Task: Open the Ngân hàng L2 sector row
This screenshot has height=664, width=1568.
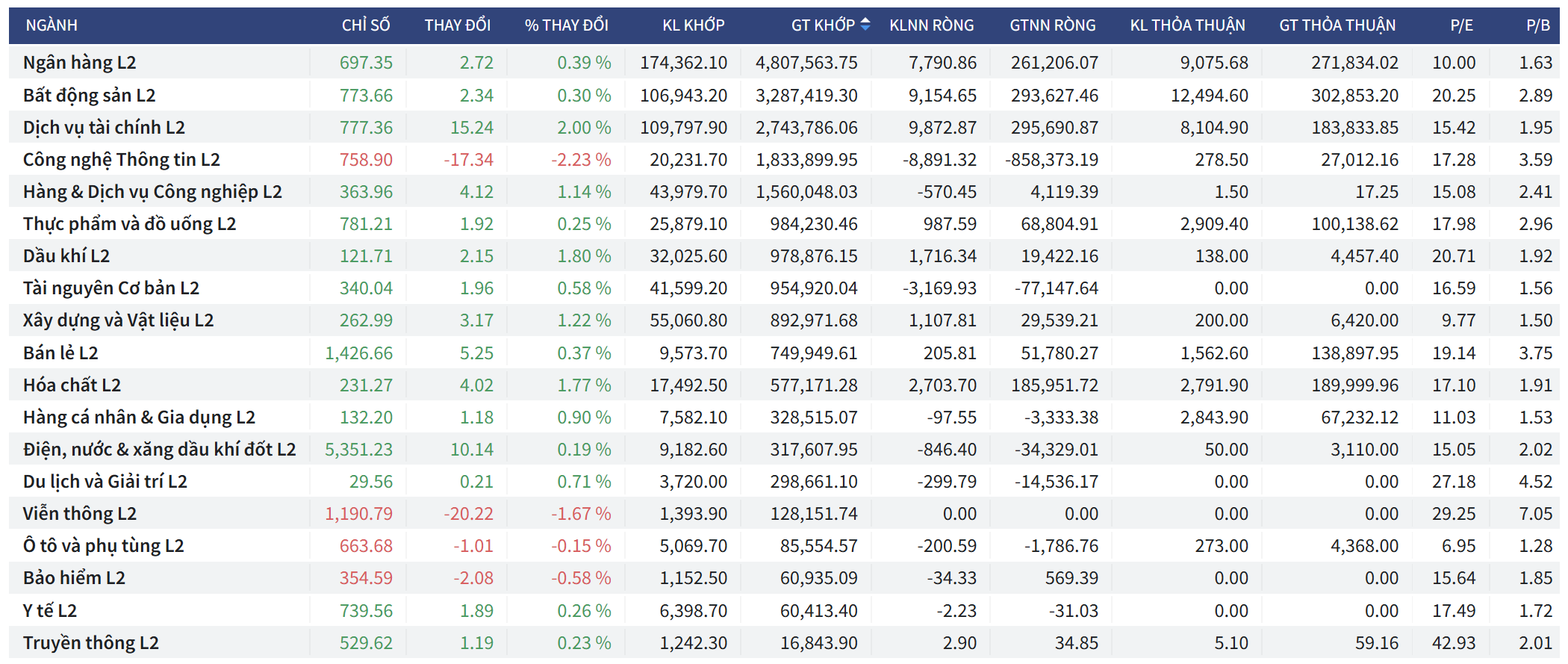Action: point(80,63)
